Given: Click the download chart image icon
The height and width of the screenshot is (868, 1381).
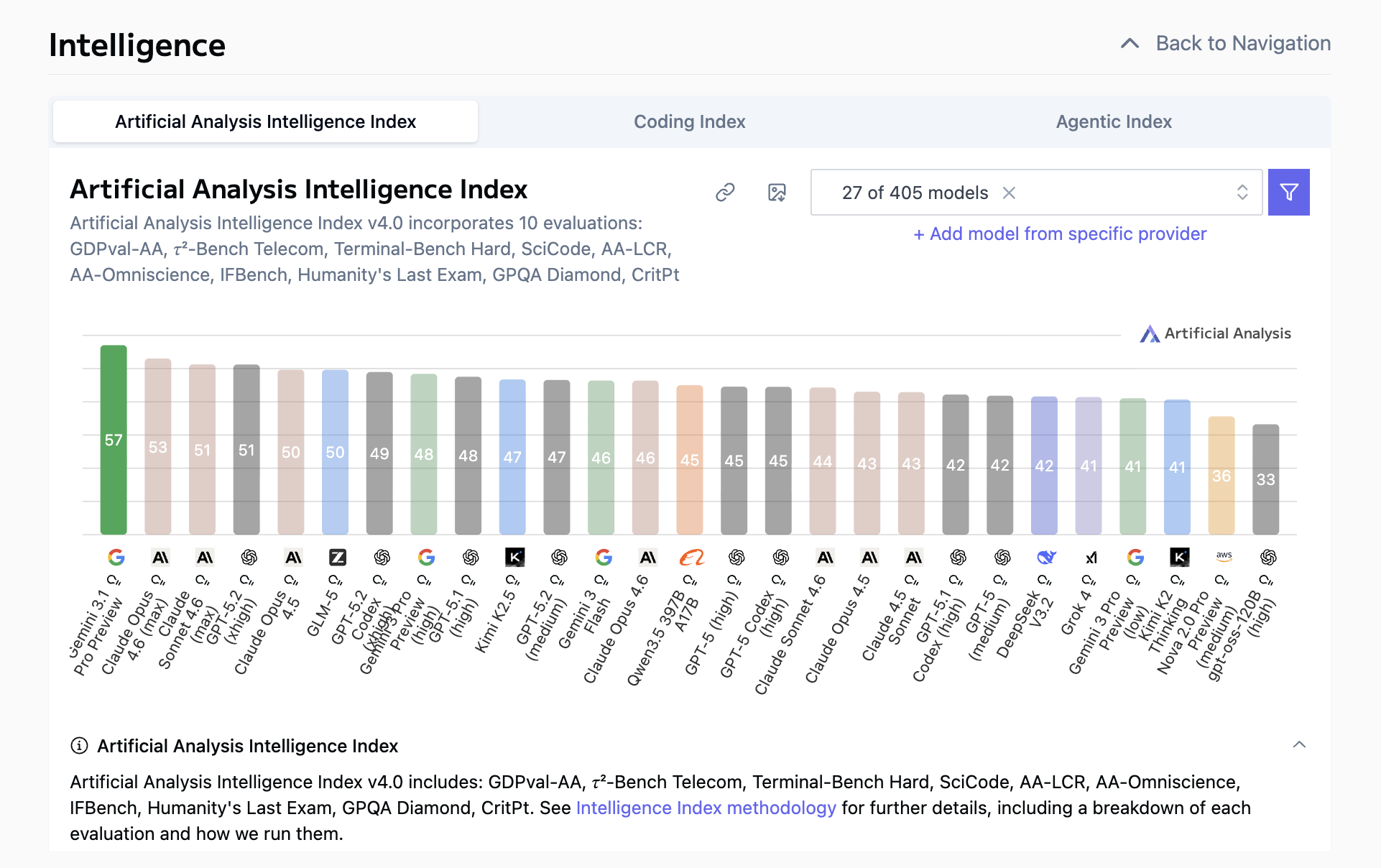Looking at the screenshot, I should pos(777,193).
